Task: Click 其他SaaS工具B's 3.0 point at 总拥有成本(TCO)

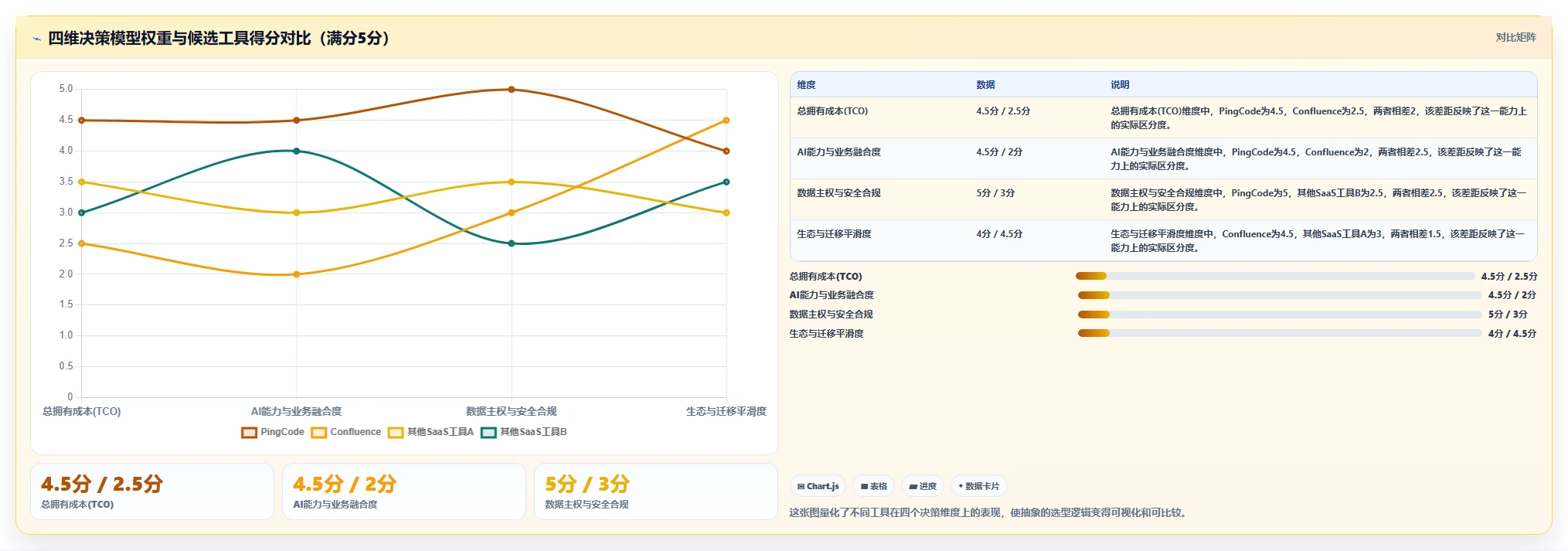Action: click(x=82, y=213)
